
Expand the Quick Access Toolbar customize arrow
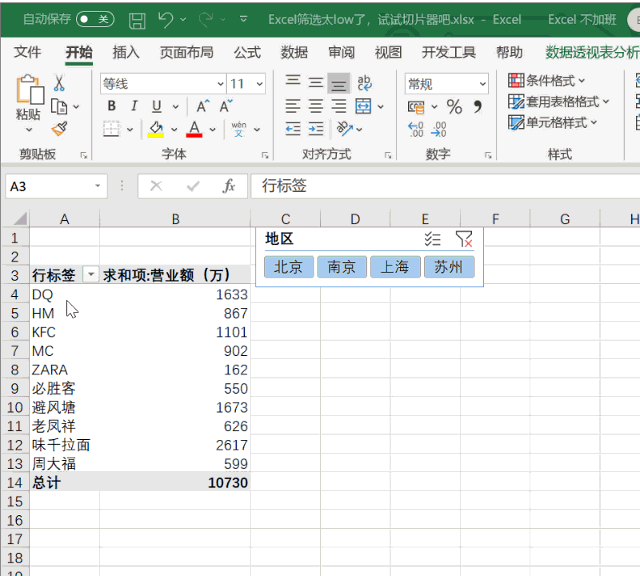pos(243,19)
